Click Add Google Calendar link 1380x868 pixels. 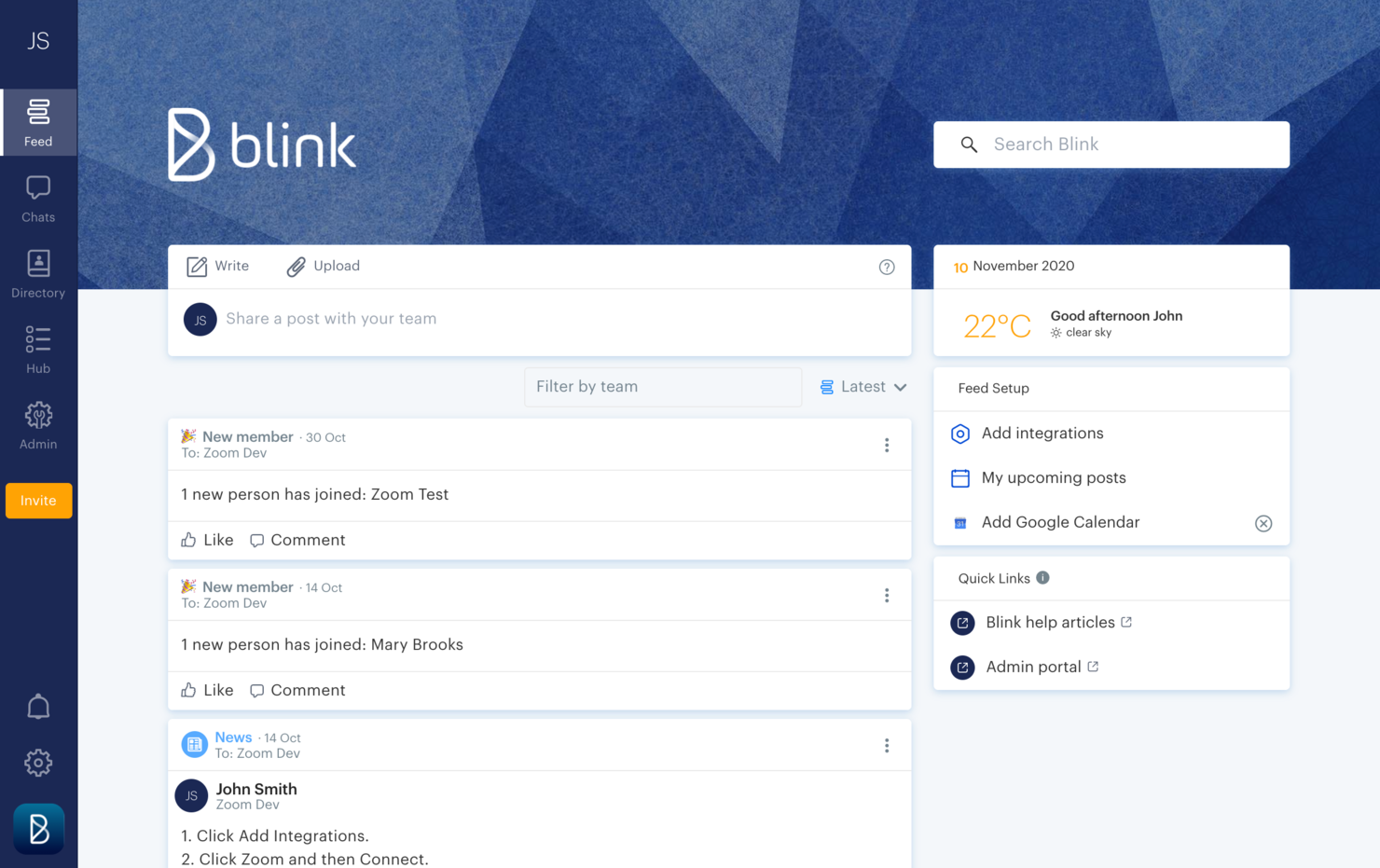[1060, 523]
